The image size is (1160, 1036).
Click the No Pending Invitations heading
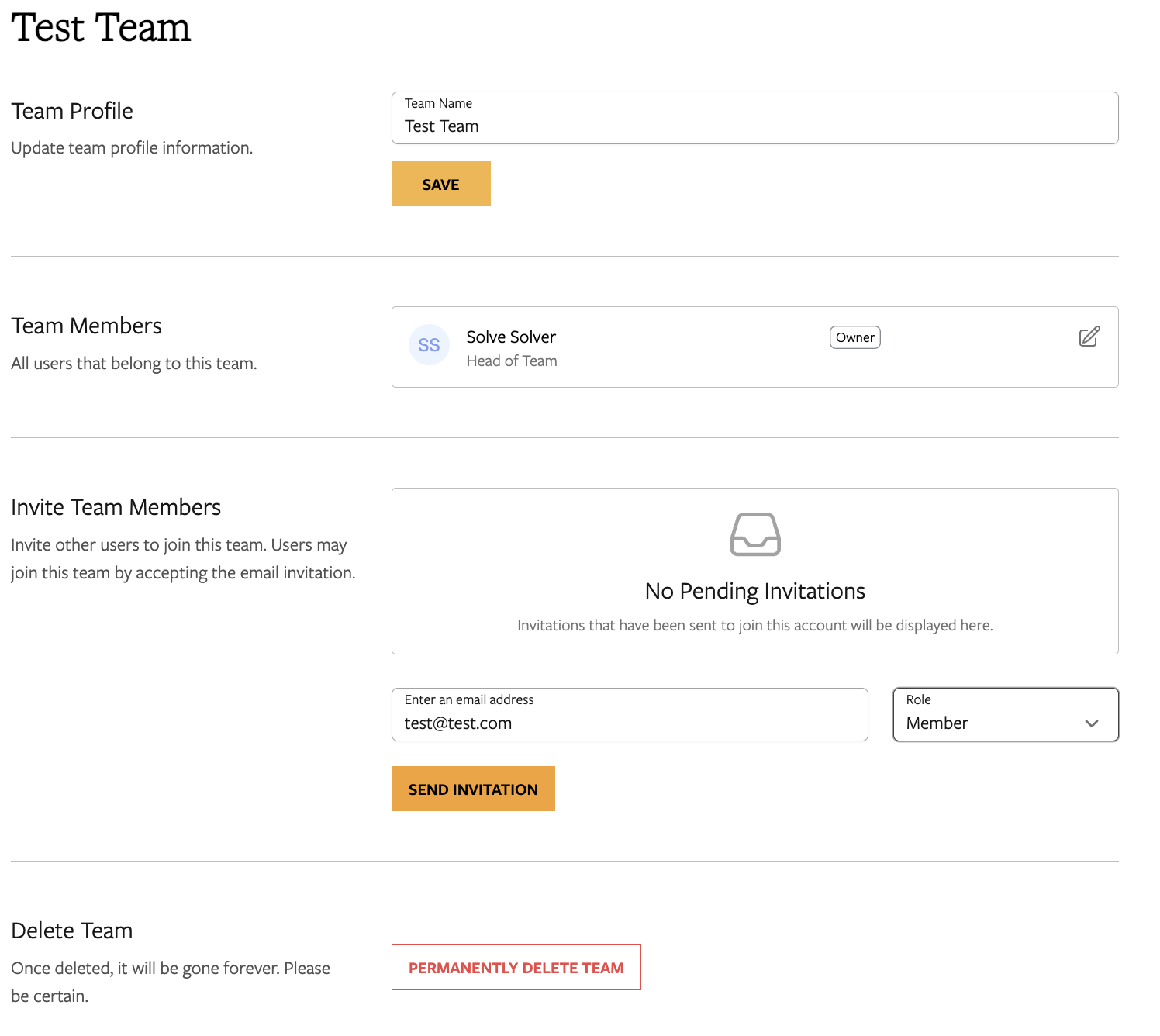click(x=754, y=591)
